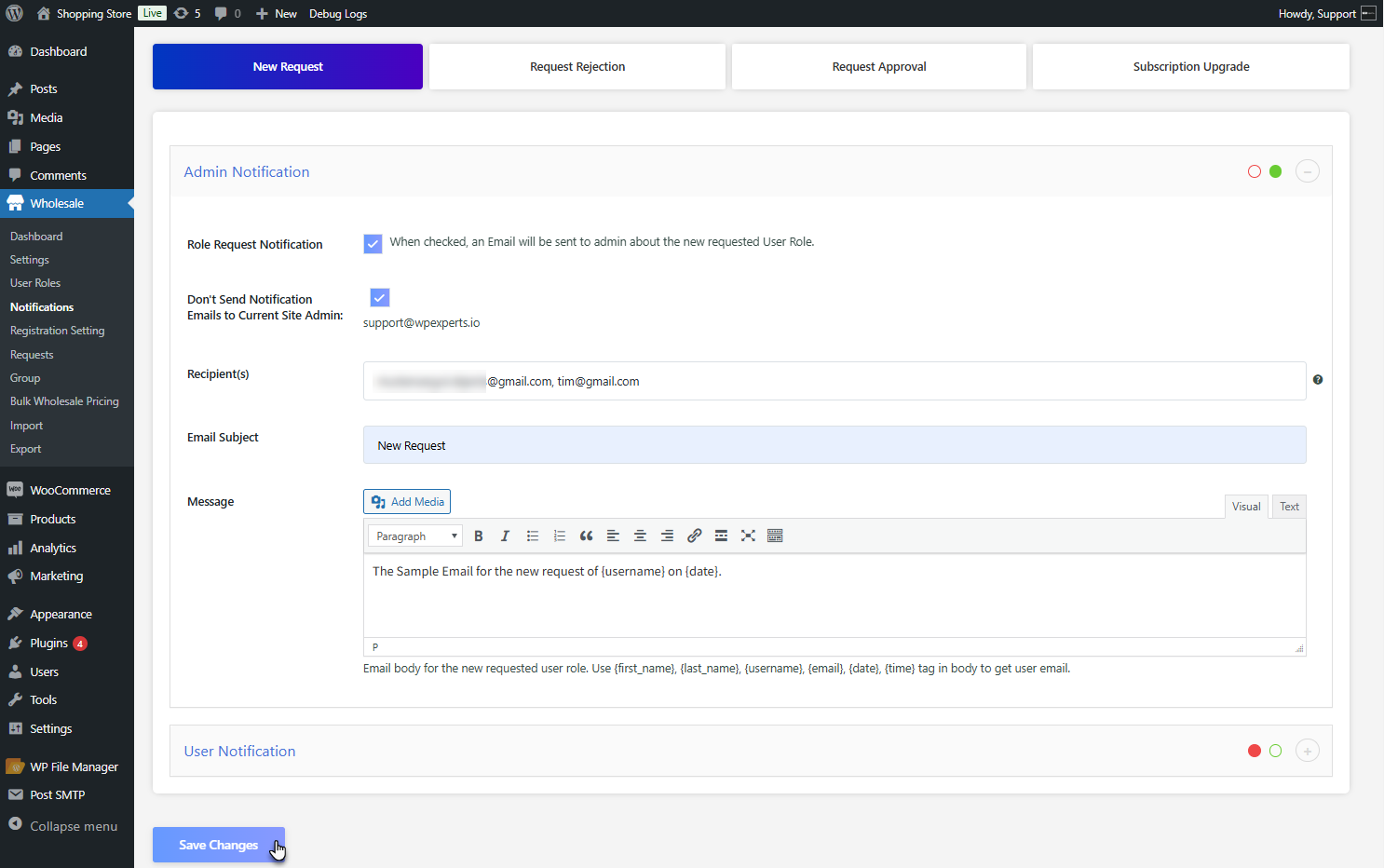Click the Recipient(s) input field
Viewport: 1384px width, 868px height.
click(x=834, y=381)
